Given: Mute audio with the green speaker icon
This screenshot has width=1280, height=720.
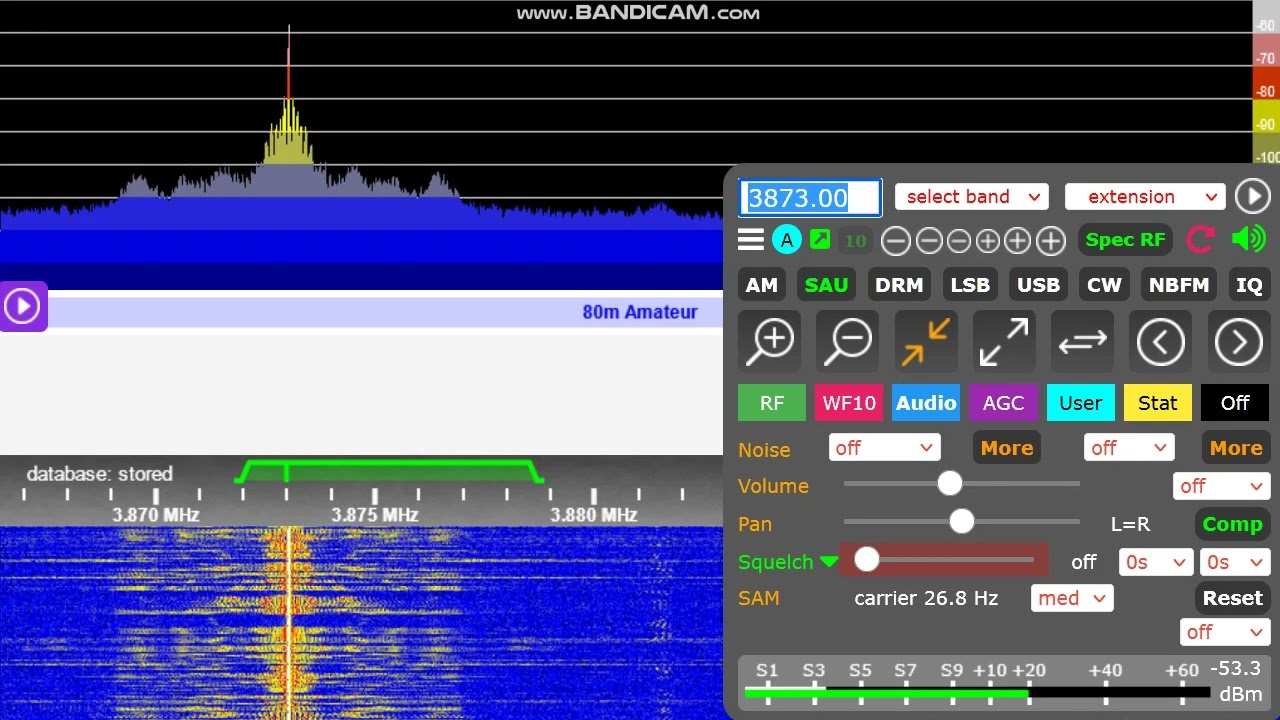Looking at the screenshot, I should pos(1249,239).
